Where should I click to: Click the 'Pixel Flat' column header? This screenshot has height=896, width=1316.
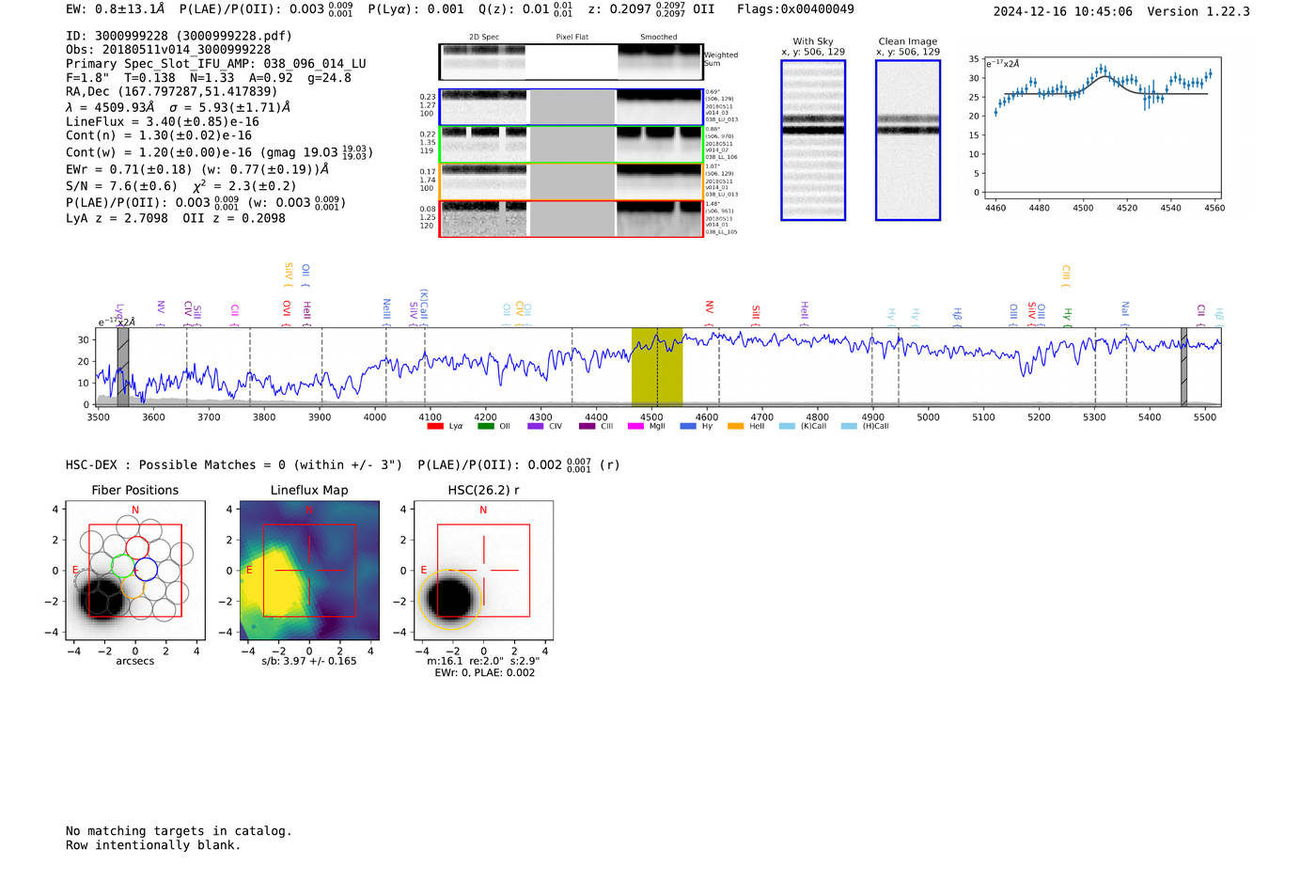pos(572,38)
